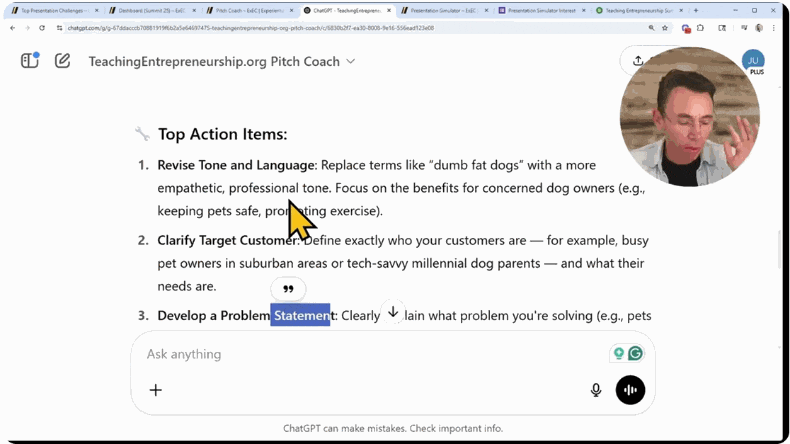The image size is (790, 444).
Task: Click the browser back navigation arrow
Action: coord(12,28)
